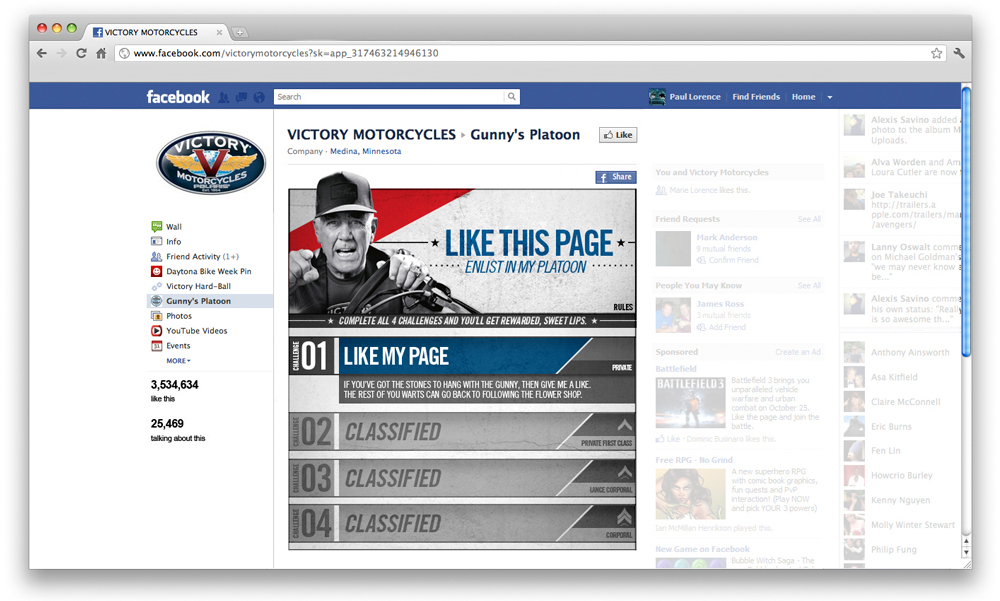Image resolution: width=1000 pixels, height=601 pixels.
Task: Open the Info section
Action: click(x=173, y=242)
